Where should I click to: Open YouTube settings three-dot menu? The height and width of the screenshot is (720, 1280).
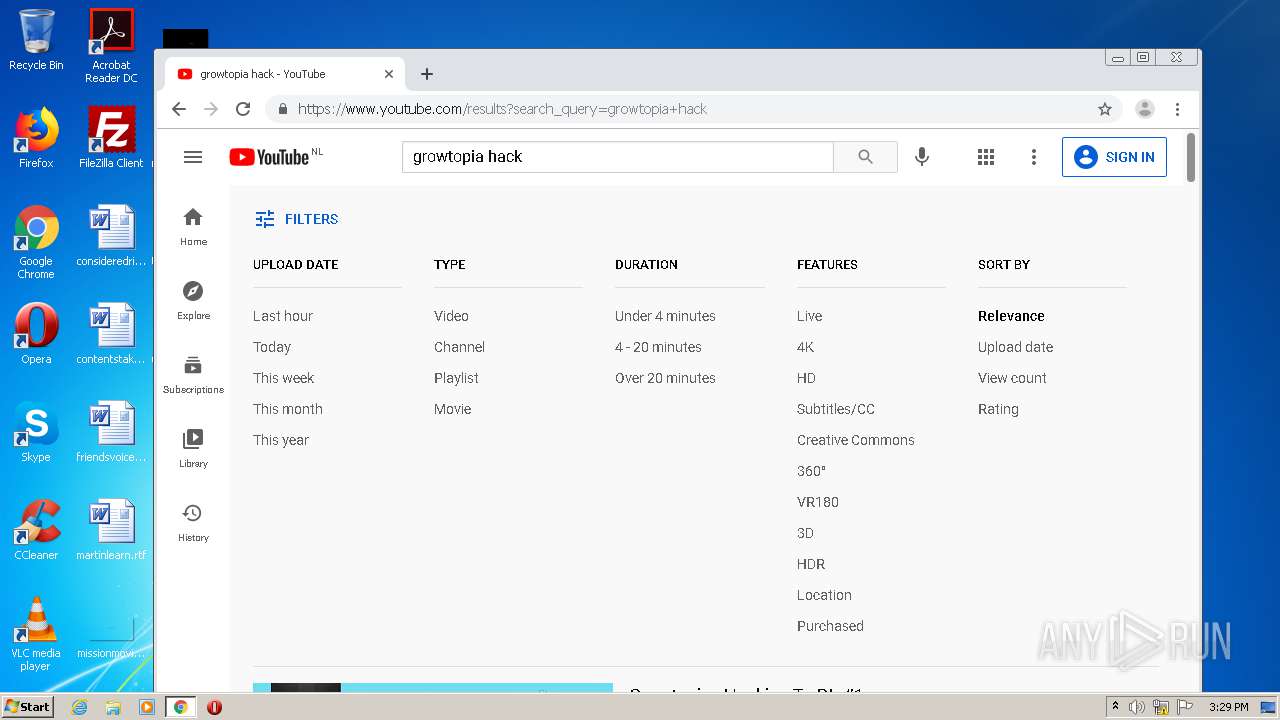pyautogui.click(x=1034, y=157)
